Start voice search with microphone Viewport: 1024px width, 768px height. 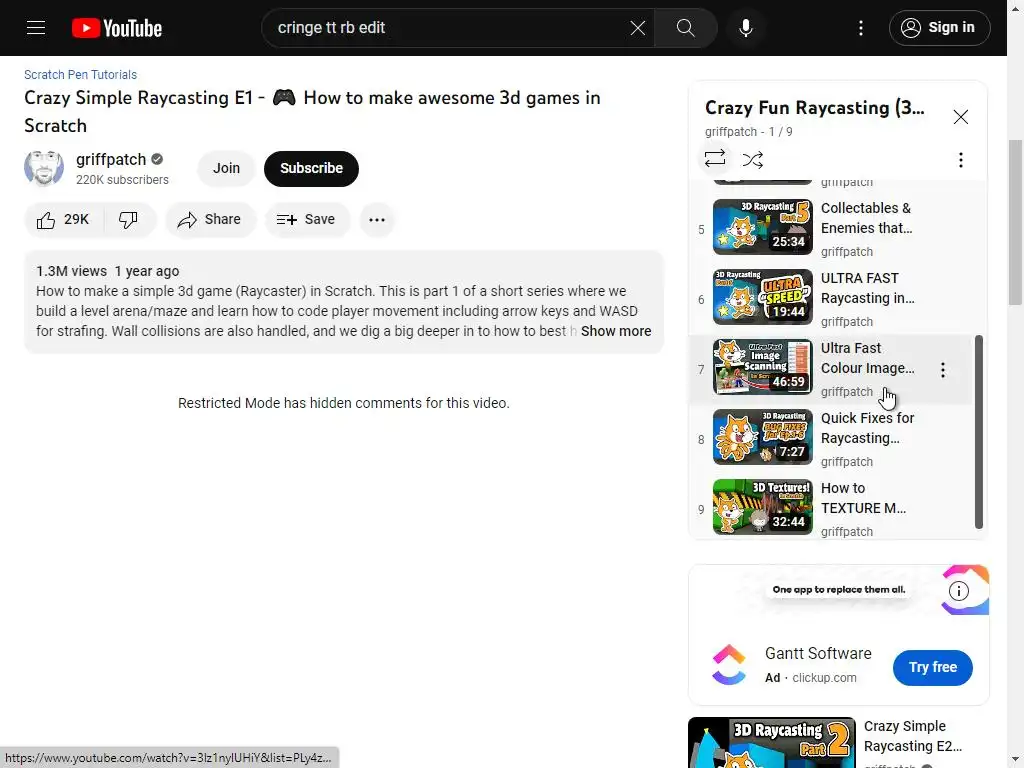746,28
